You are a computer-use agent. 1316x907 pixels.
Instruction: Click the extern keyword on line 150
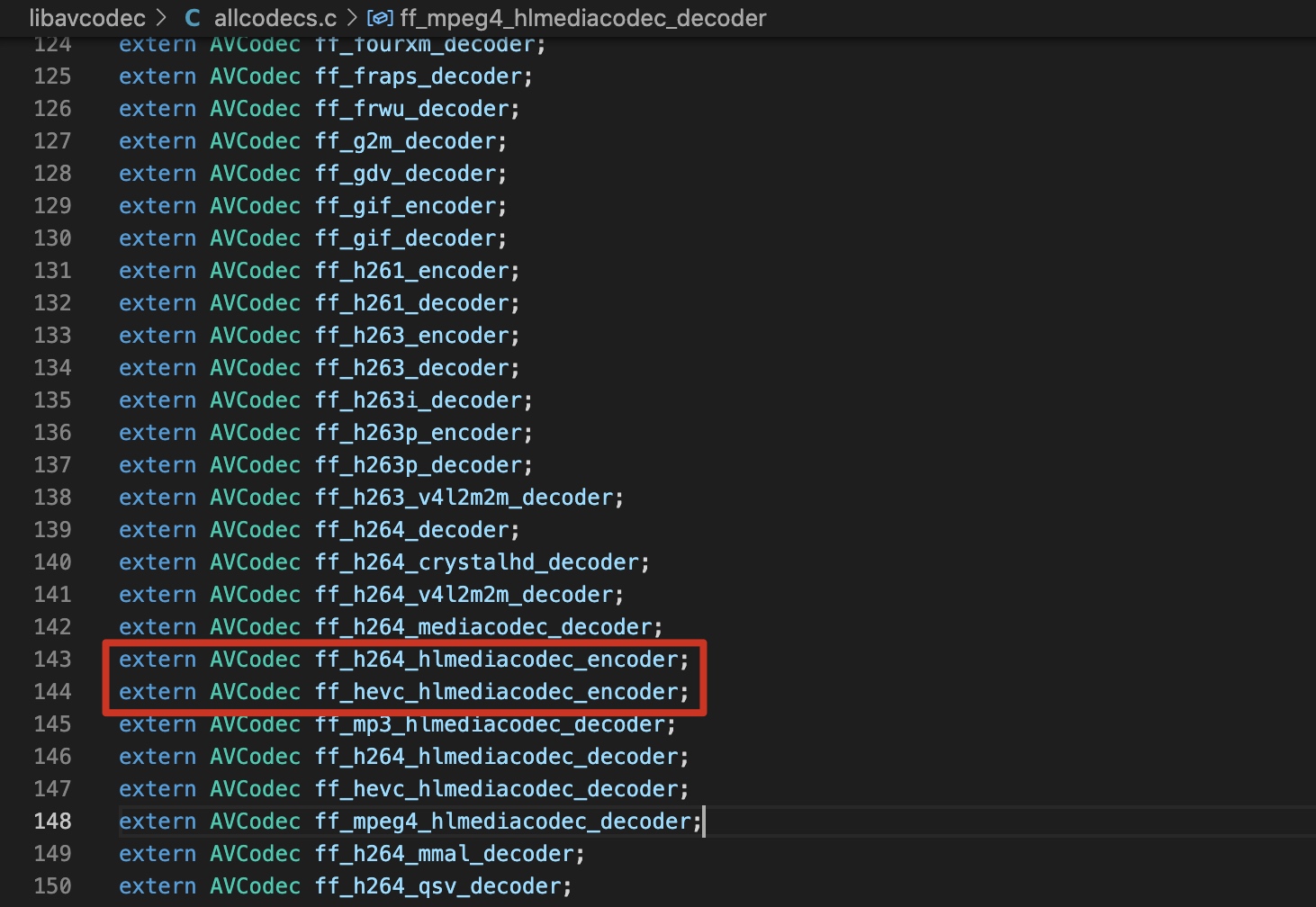[x=158, y=886]
